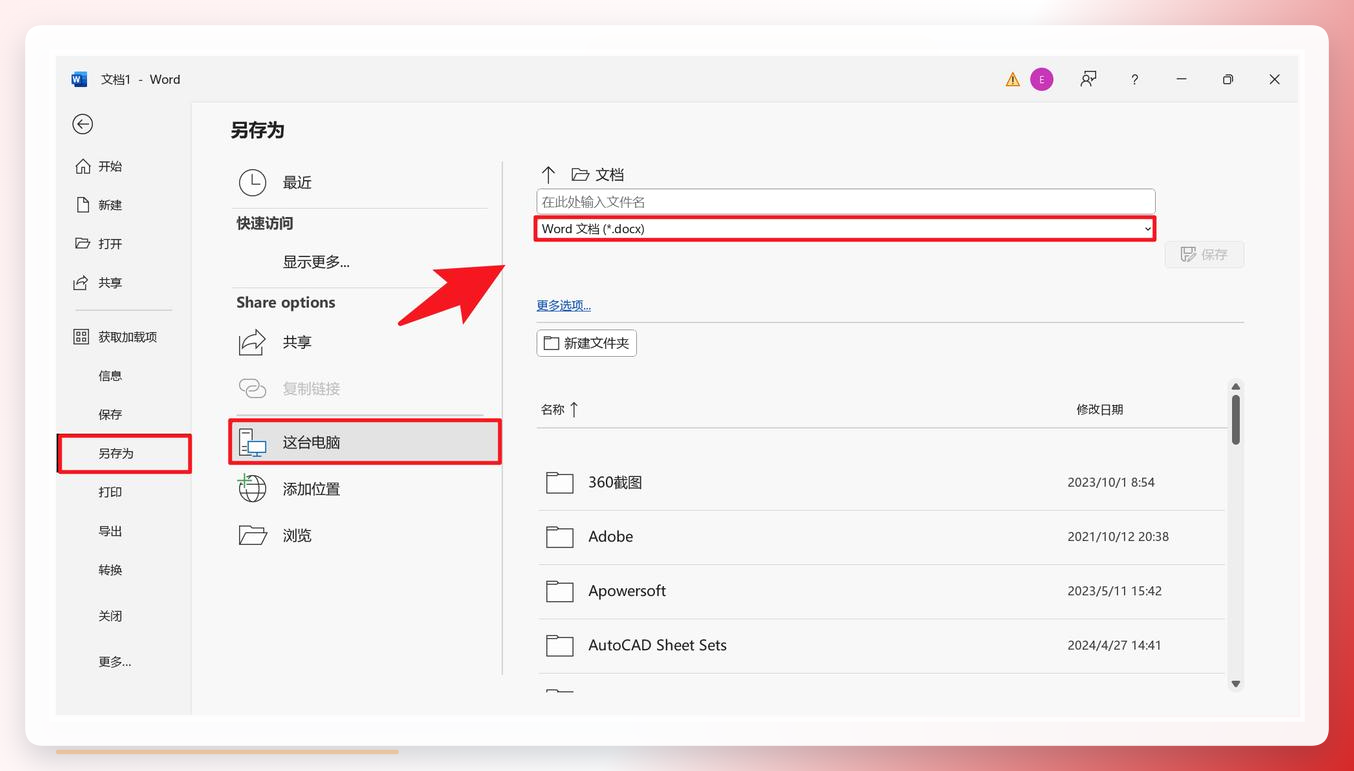Screen dimensions: 1354x771
Task: Open the 开始 home page
Action: coord(99,167)
